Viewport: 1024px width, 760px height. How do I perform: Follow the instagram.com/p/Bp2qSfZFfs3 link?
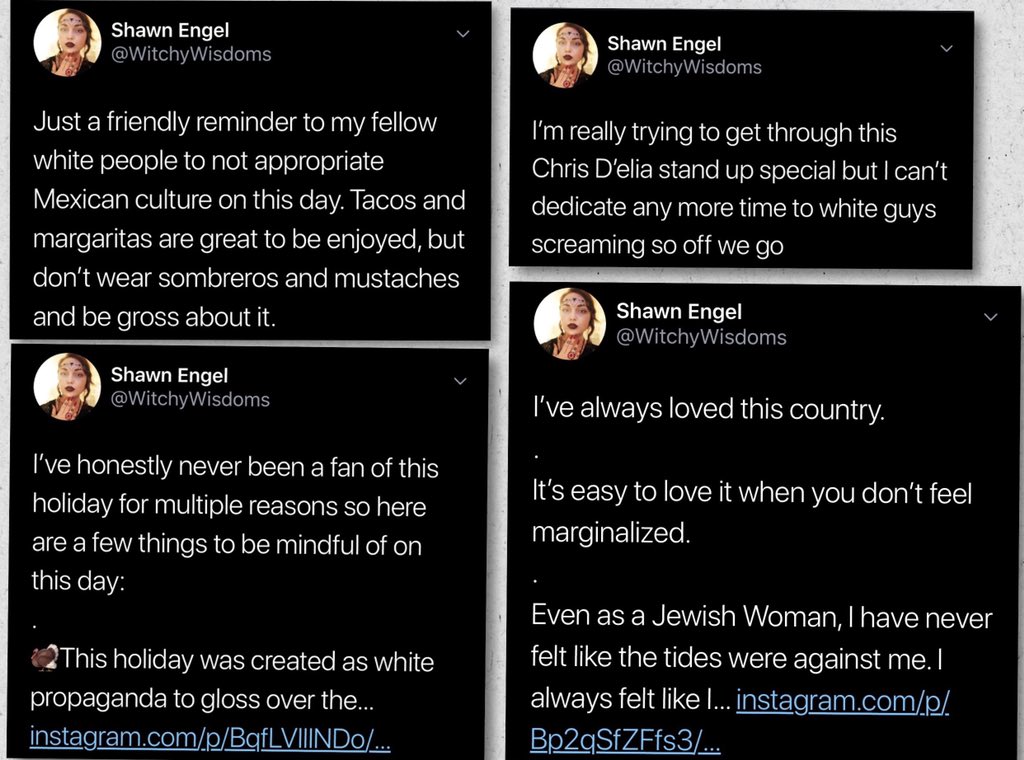point(740,720)
